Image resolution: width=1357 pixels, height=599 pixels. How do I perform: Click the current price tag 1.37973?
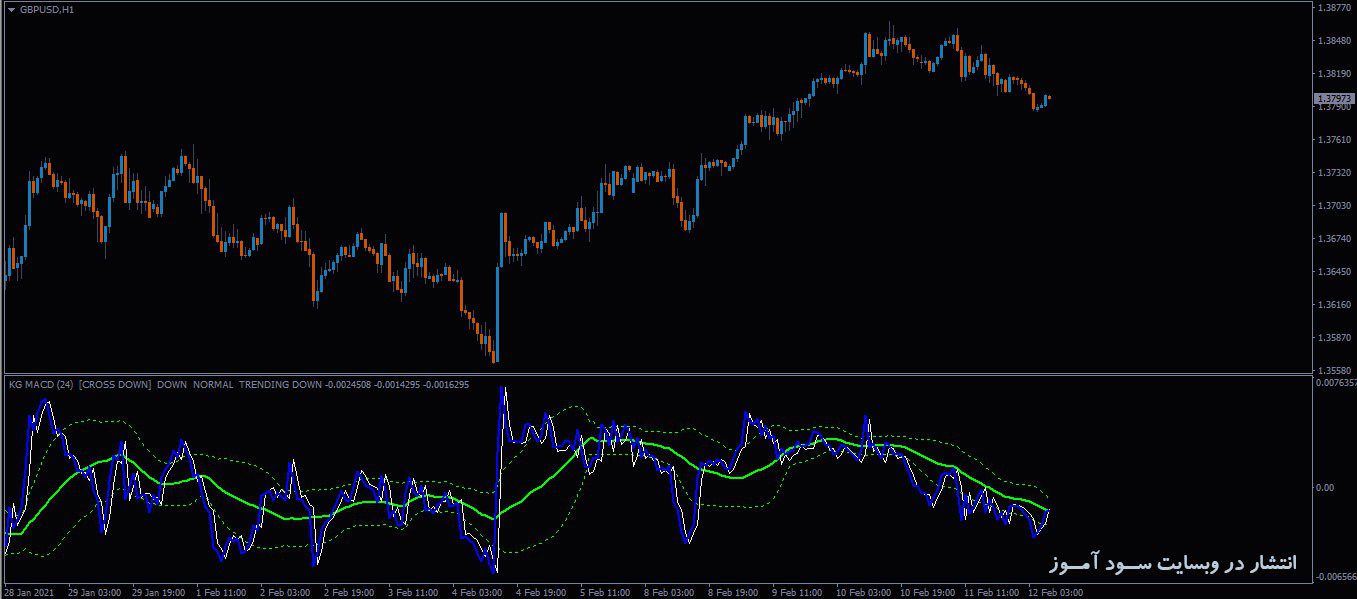[x=1334, y=98]
